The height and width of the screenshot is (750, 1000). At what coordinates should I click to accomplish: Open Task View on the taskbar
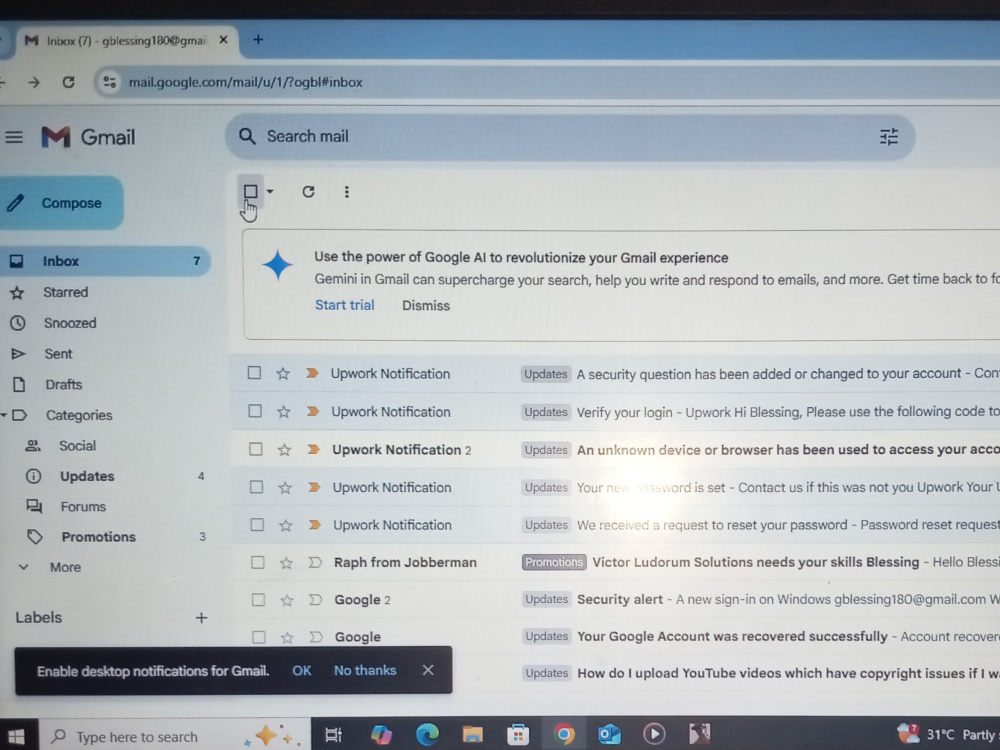pyautogui.click(x=334, y=735)
